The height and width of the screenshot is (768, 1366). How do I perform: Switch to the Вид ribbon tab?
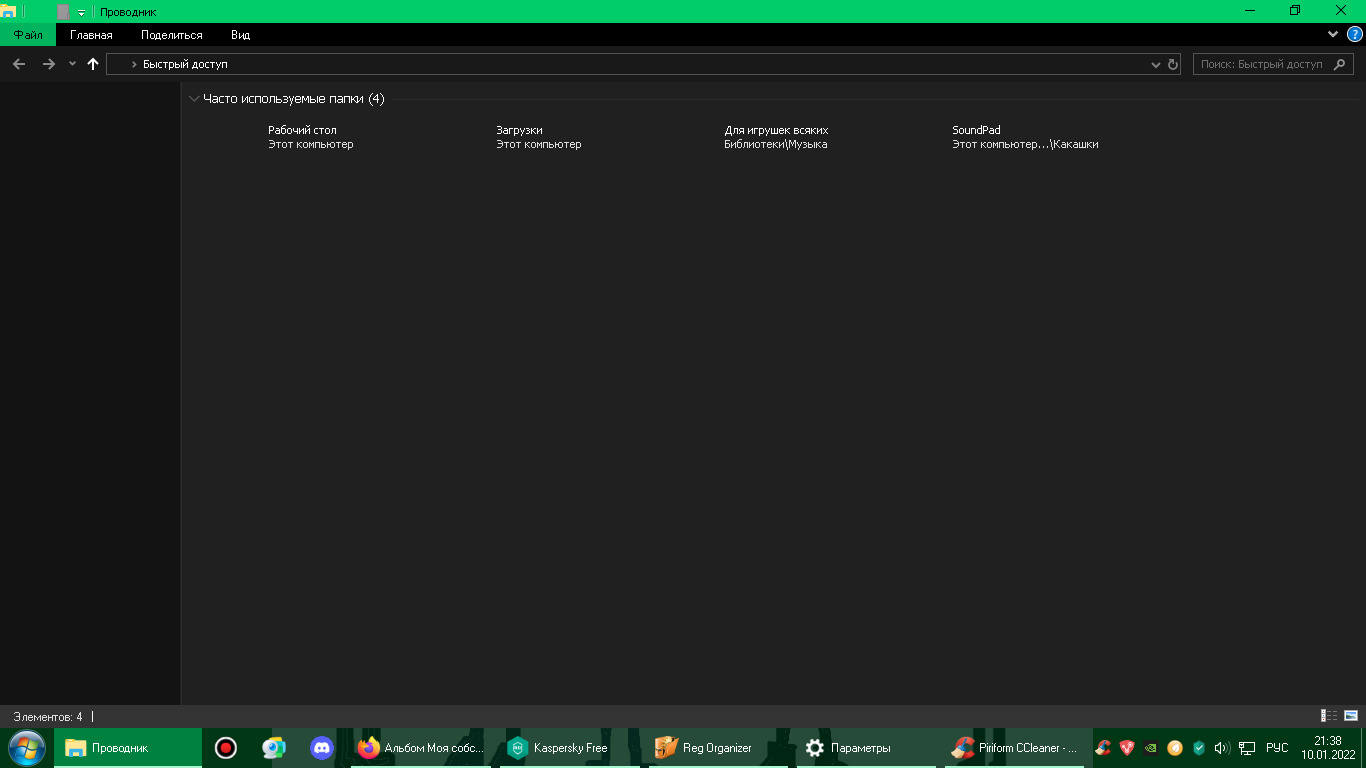pyautogui.click(x=240, y=35)
